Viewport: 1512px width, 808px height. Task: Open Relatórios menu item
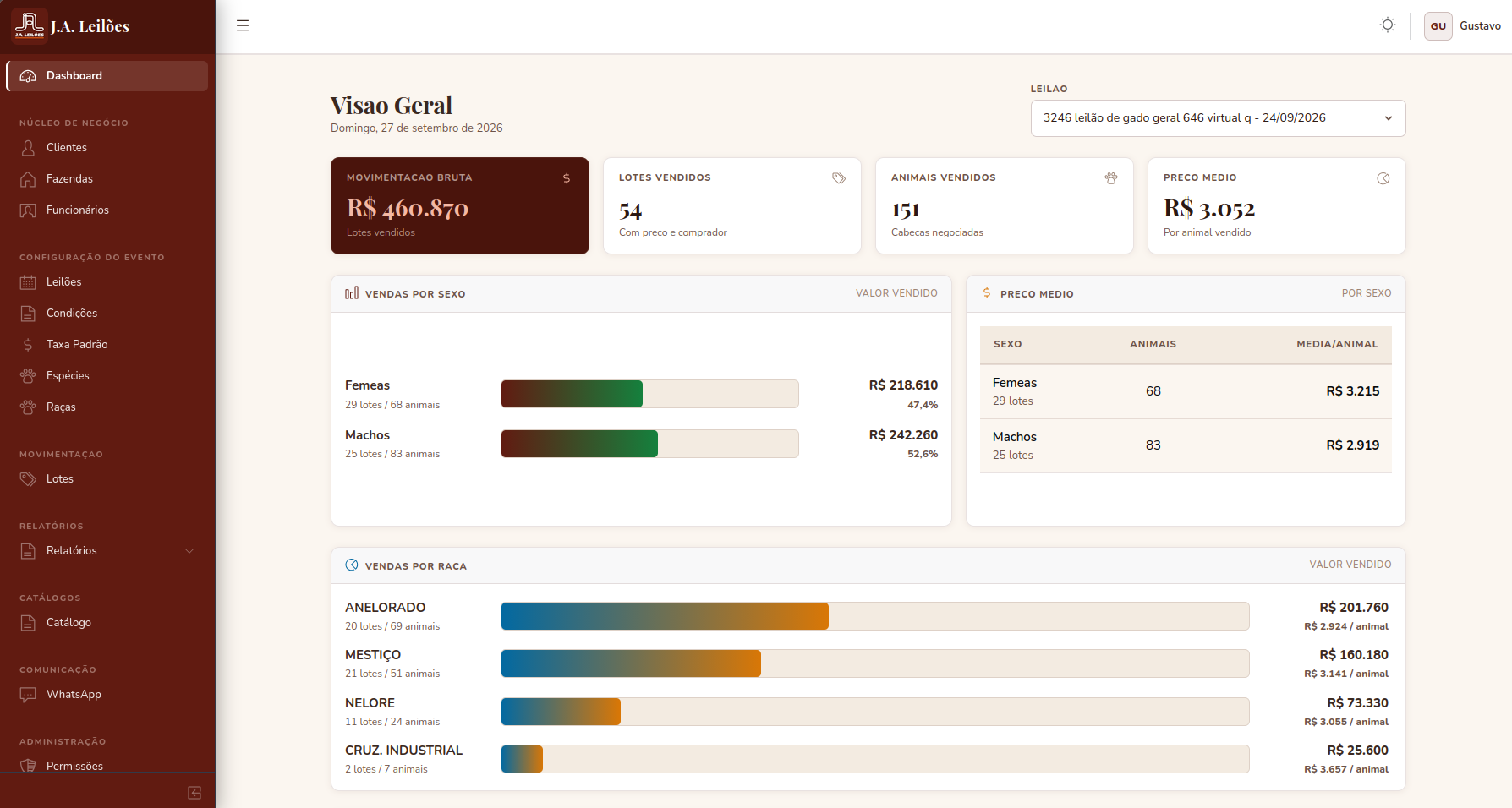tap(107, 551)
